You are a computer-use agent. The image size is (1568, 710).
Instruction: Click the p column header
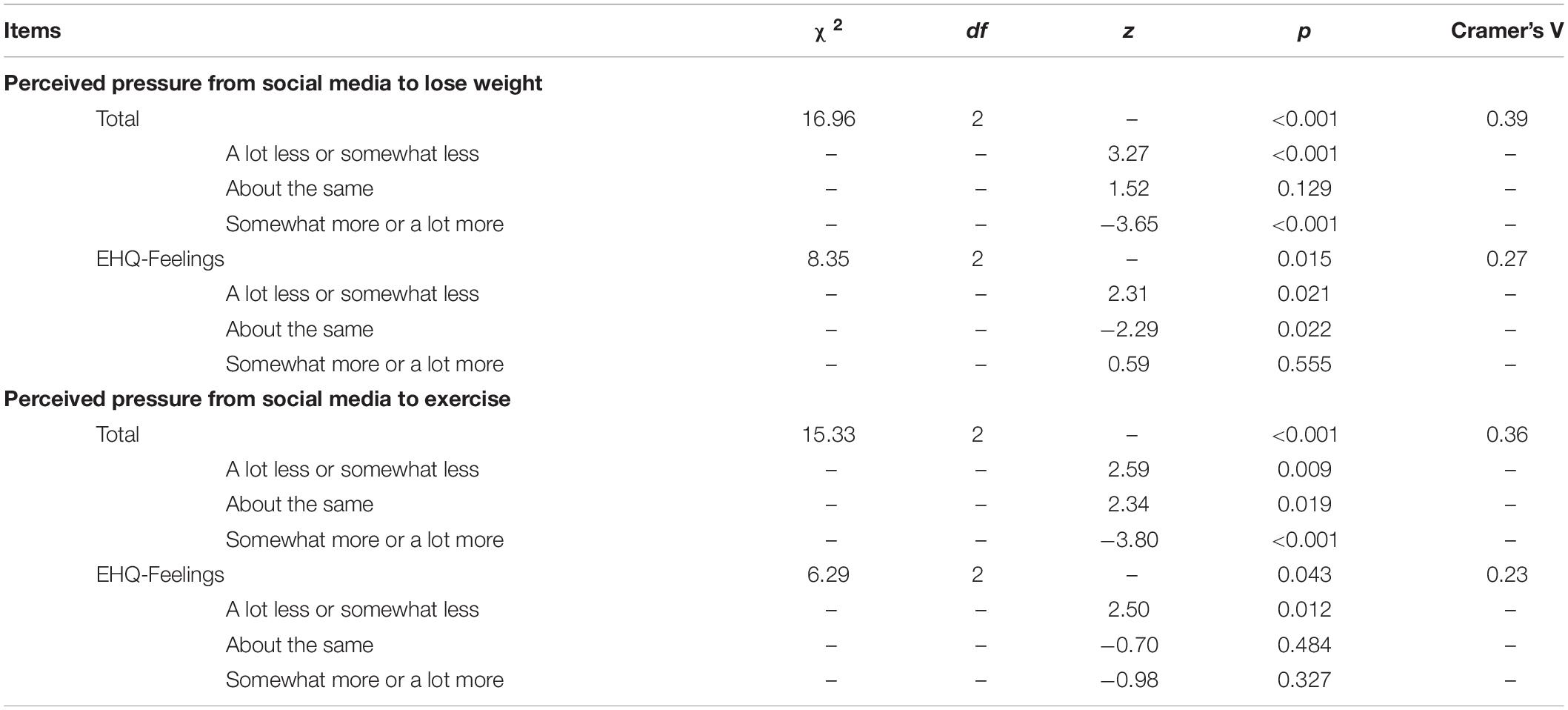pyautogui.click(x=1304, y=32)
